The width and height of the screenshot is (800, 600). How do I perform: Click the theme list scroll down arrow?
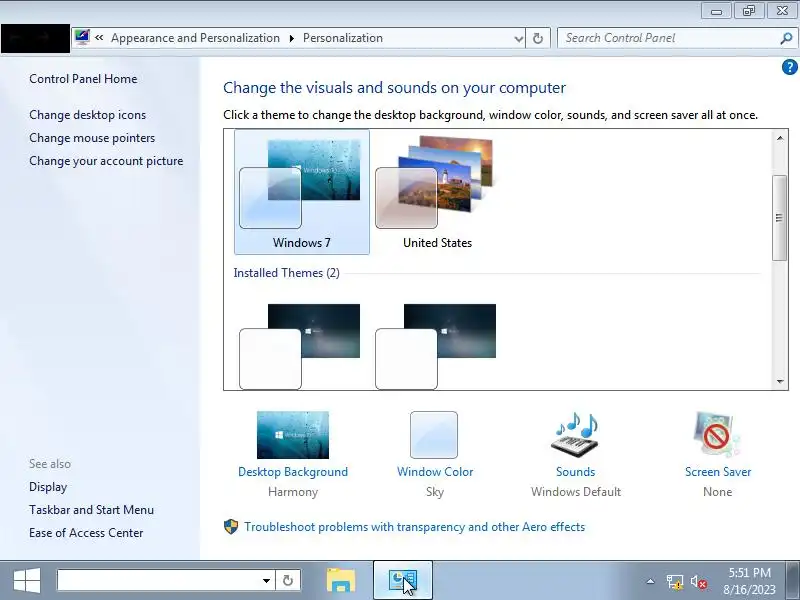click(780, 381)
